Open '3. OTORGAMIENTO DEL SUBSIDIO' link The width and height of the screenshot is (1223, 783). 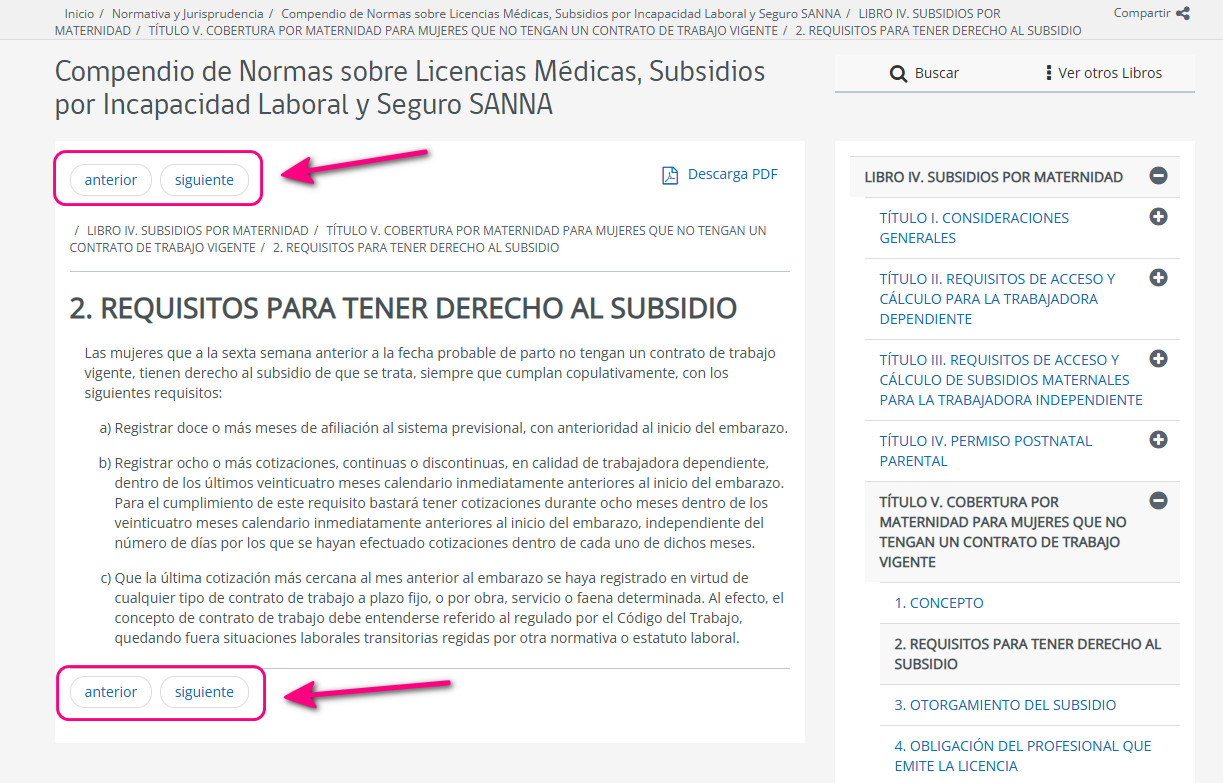pyautogui.click(x=1005, y=705)
